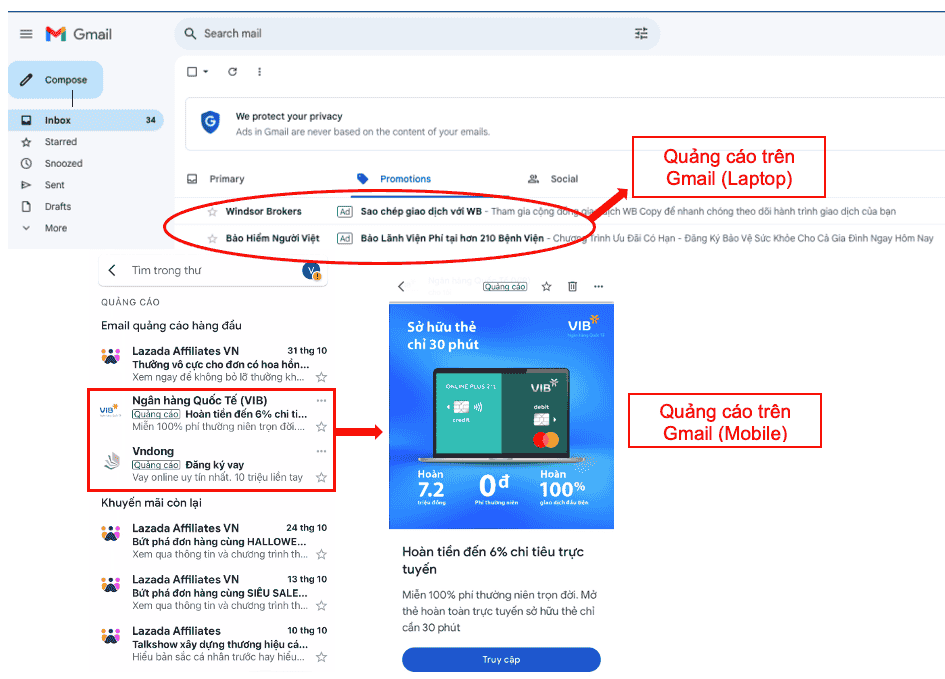Click the Vndong sender logo
The height and width of the screenshot is (679, 945).
point(112,462)
